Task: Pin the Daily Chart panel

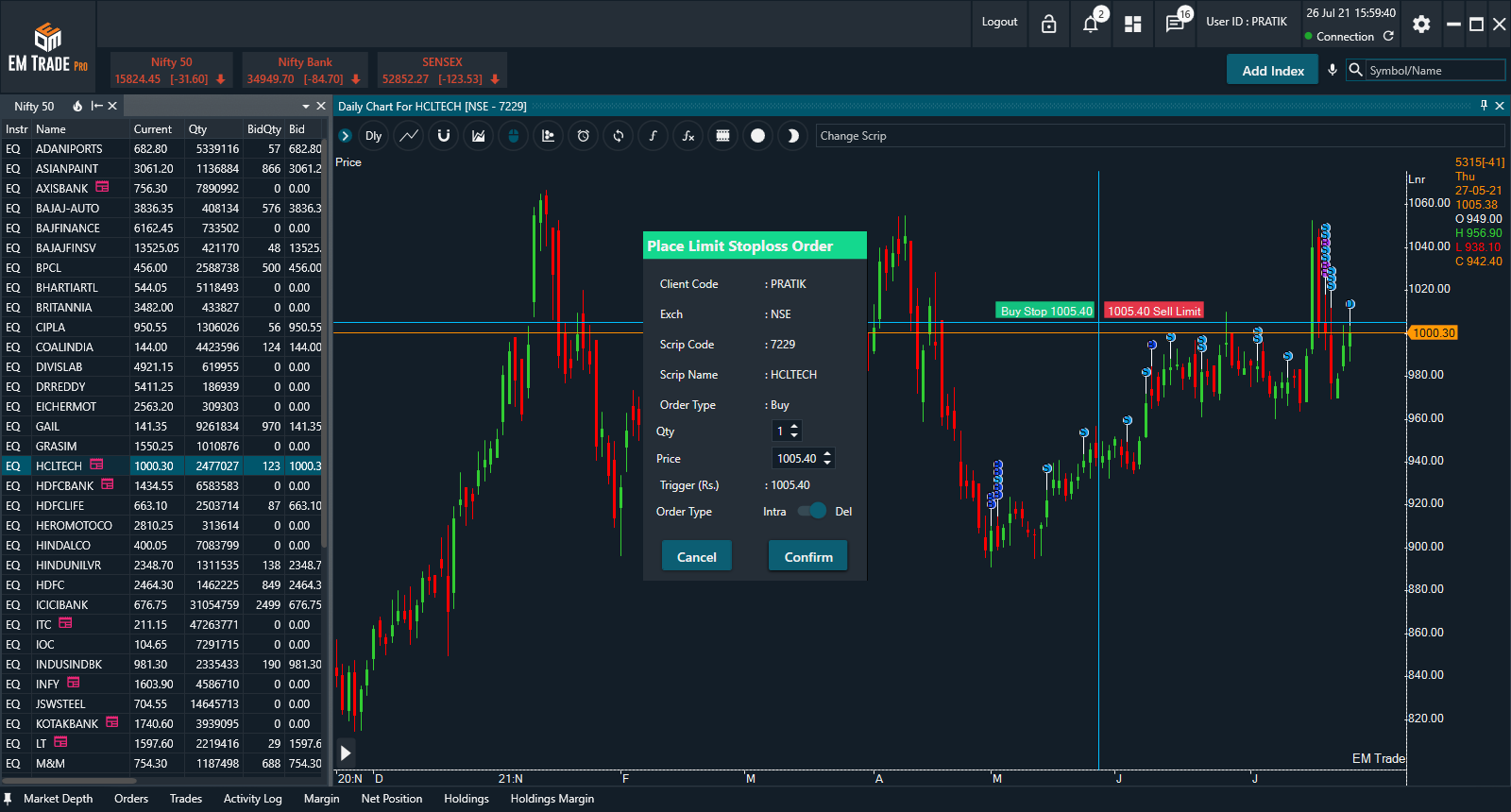Action: (1484, 106)
